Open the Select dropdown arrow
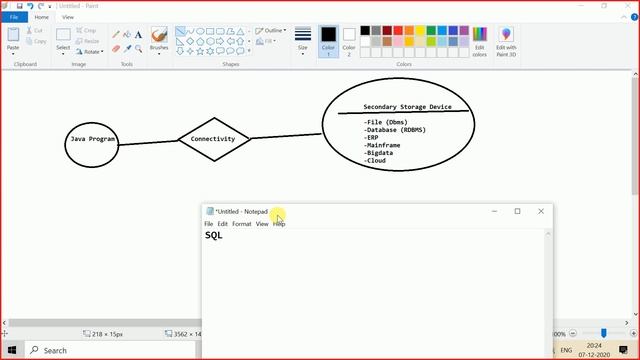The width and height of the screenshot is (640, 360). tap(63, 54)
